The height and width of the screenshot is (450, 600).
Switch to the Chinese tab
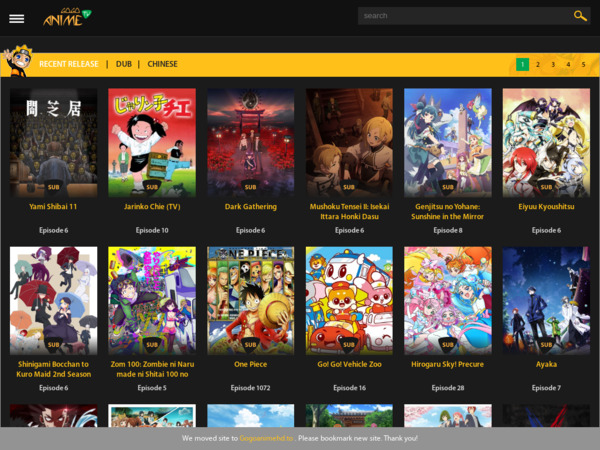[x=162, y=64]
